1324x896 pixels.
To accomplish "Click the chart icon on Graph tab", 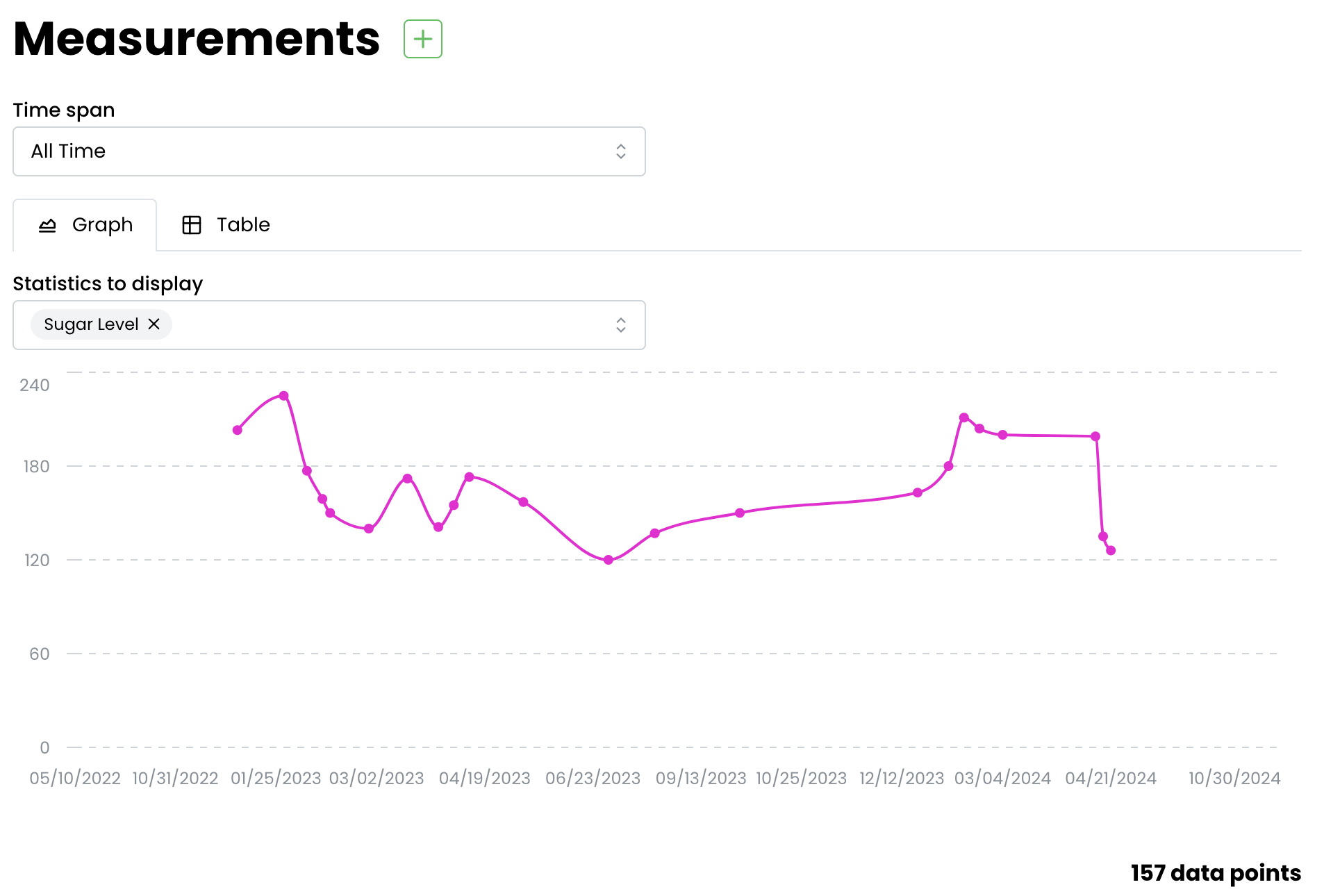I will coord(47,225).
